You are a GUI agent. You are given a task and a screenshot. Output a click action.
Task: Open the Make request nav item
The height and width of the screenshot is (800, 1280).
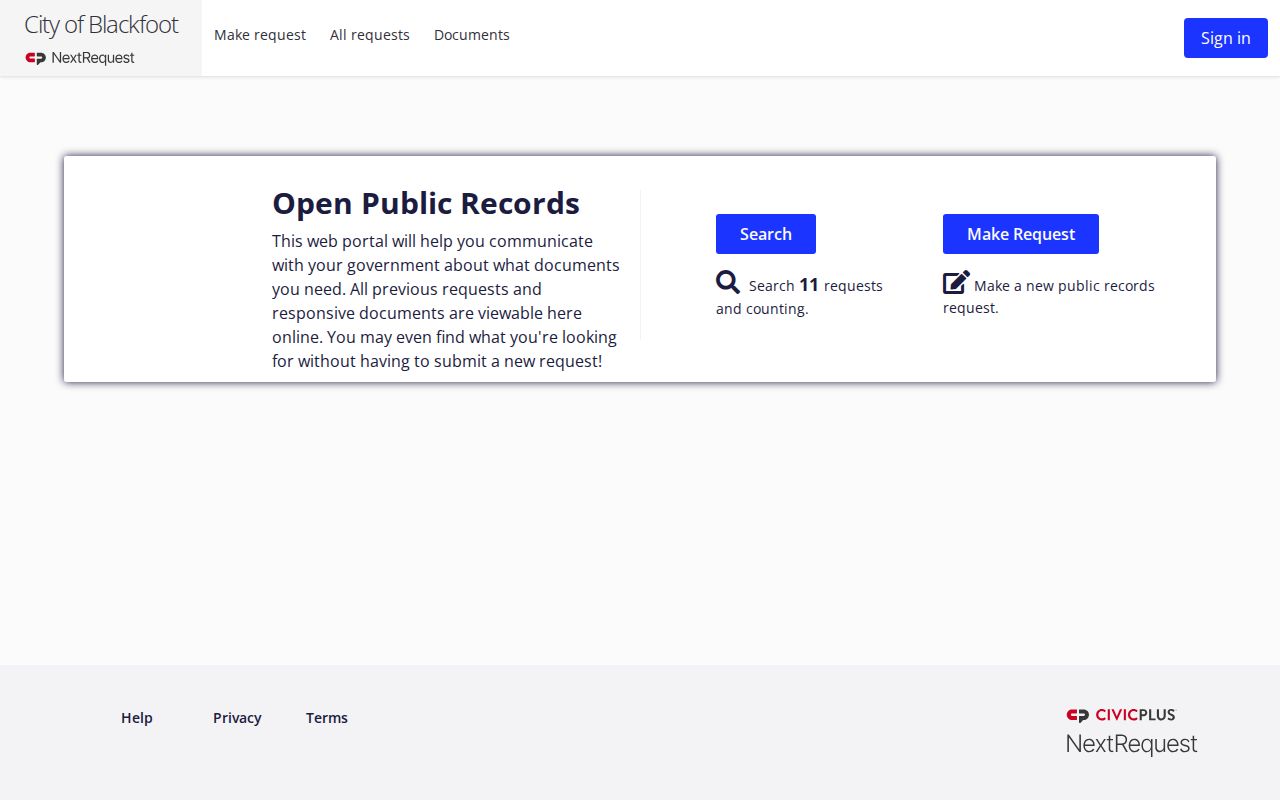[260, 35]
